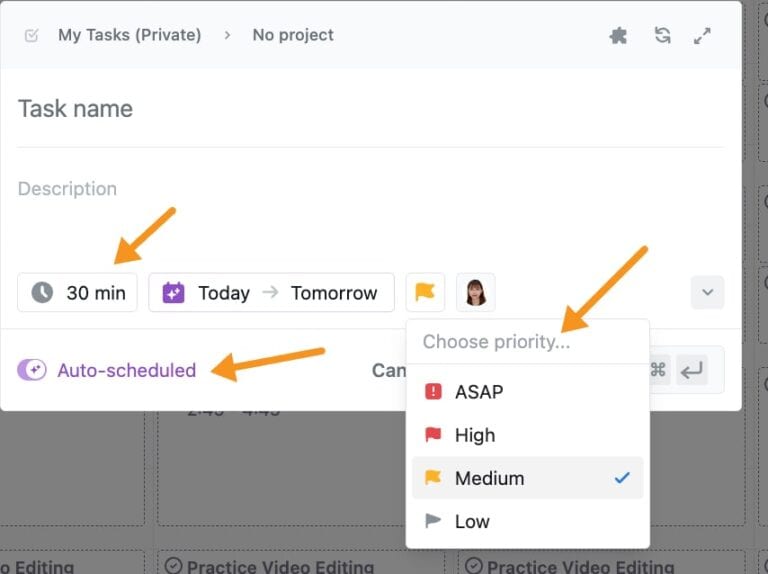This screenshot has height=574, width=768.
Task: Check off the Practice Video Editing task
Action: (x=173, y=566)
